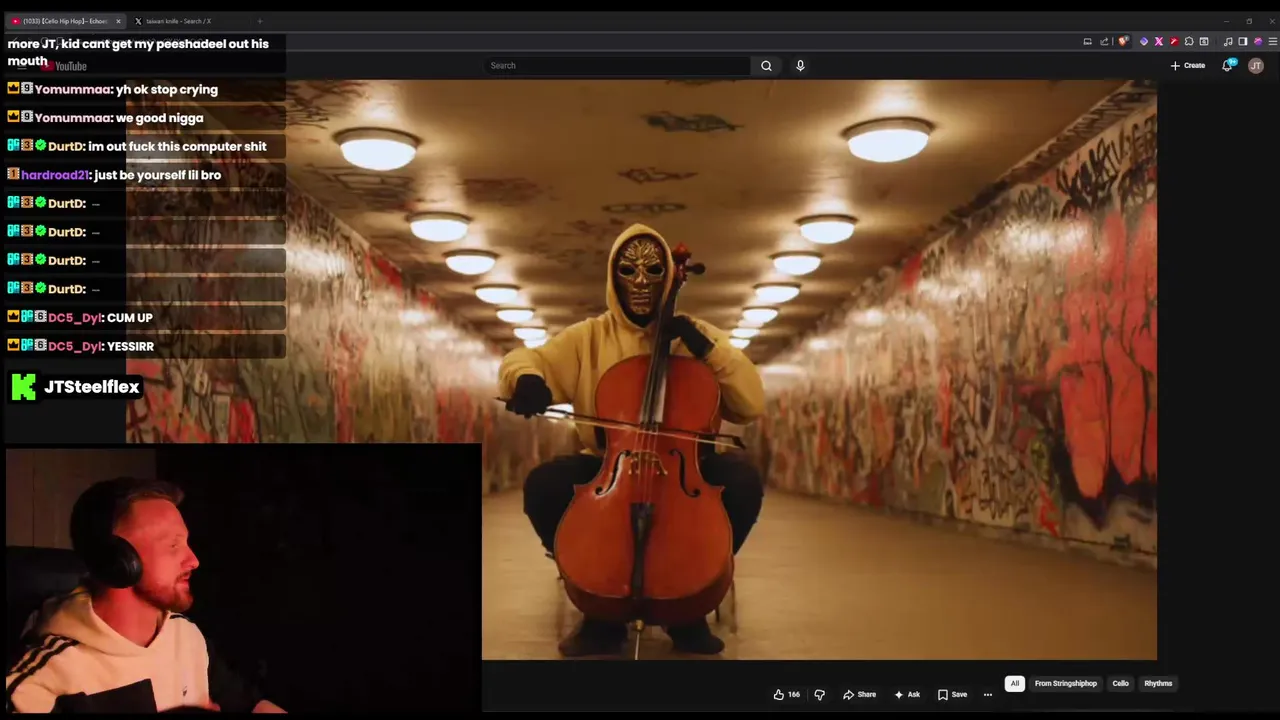Image resolution: width=1280 pixels, height=720 pixels.
Task: Click chat message 'just be yourself lil bro'
Action: [157, 175]
